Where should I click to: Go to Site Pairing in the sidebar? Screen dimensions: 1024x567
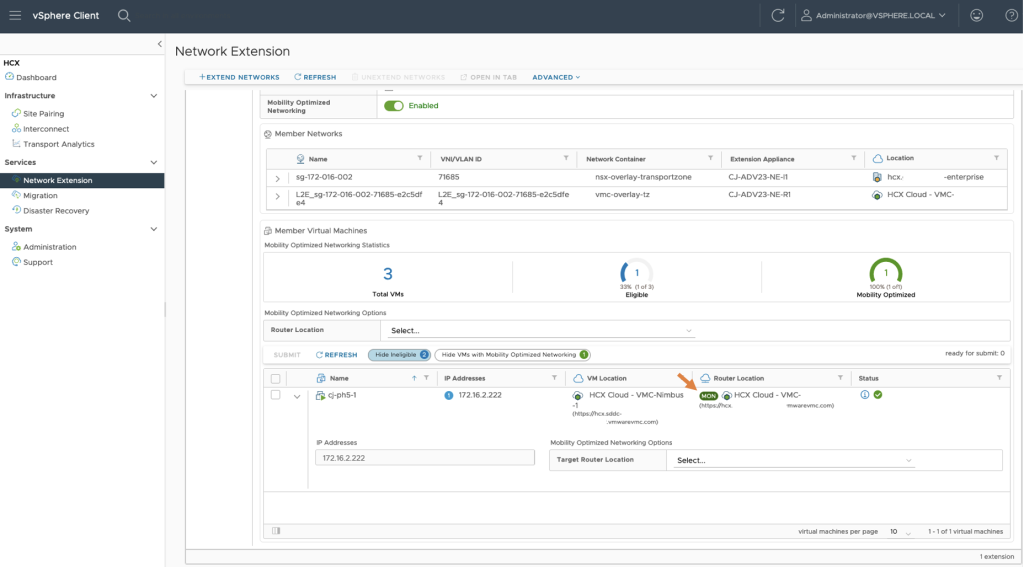click(43, 114)
